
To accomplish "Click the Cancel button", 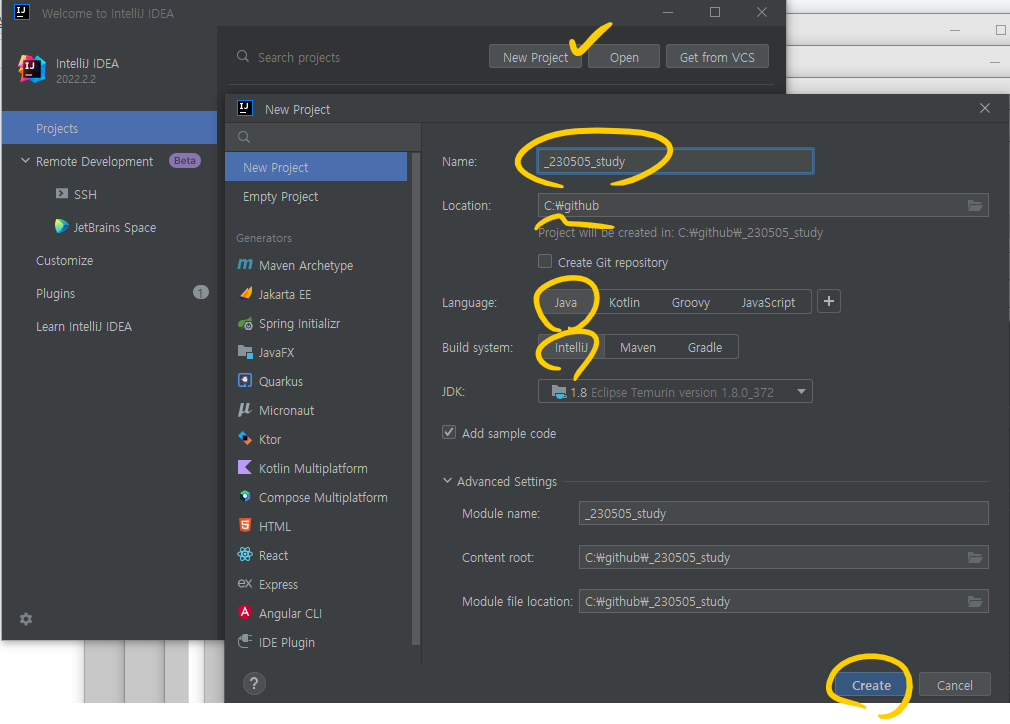I will pyautogui.click(x=955, y=685).
